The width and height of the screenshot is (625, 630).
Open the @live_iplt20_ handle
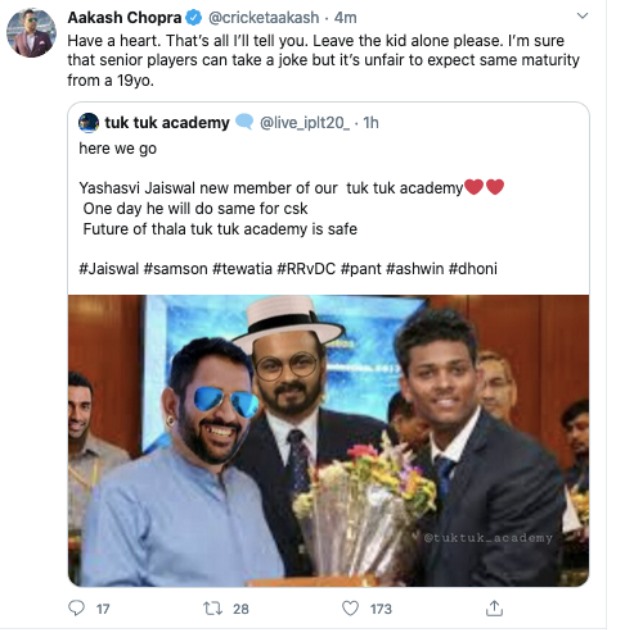[x=305, y=123]
